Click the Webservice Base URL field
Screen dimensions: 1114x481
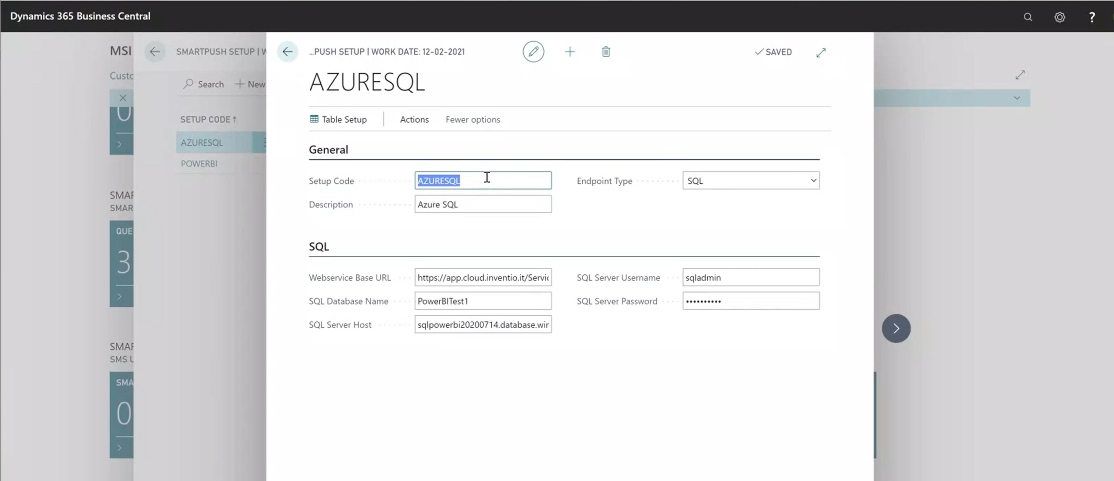pos(483,277)
